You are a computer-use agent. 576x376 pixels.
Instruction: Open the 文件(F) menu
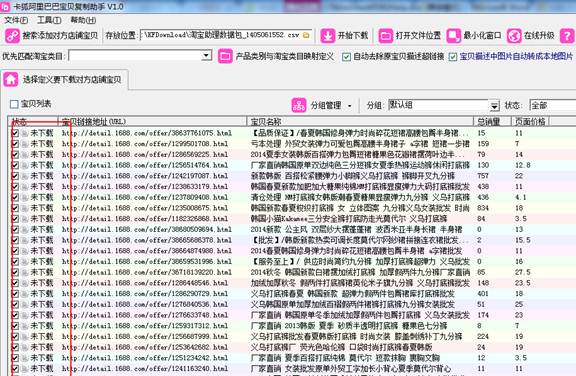(16, 20)
